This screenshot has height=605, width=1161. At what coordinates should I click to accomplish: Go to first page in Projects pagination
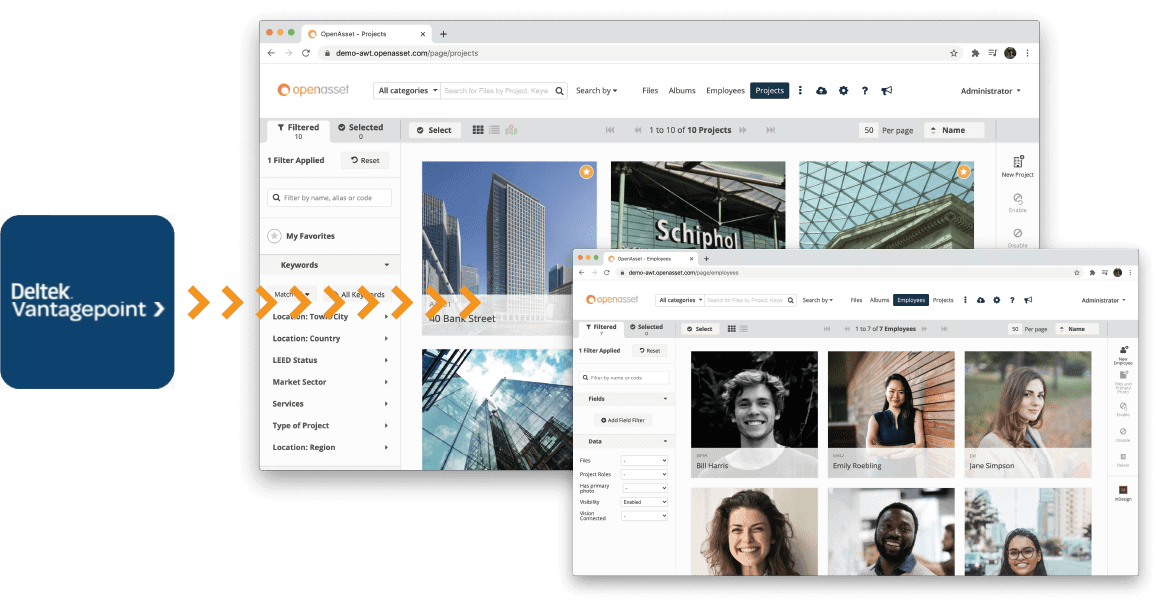coord(610,130)
